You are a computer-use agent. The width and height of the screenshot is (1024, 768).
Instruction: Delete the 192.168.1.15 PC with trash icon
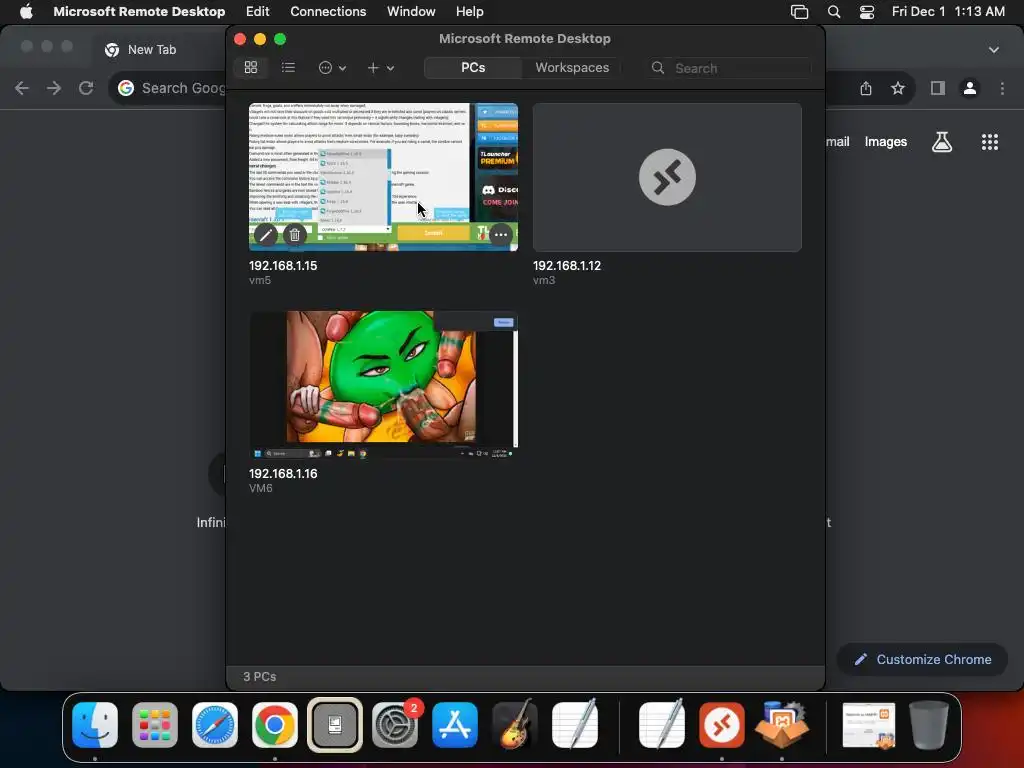295,234
